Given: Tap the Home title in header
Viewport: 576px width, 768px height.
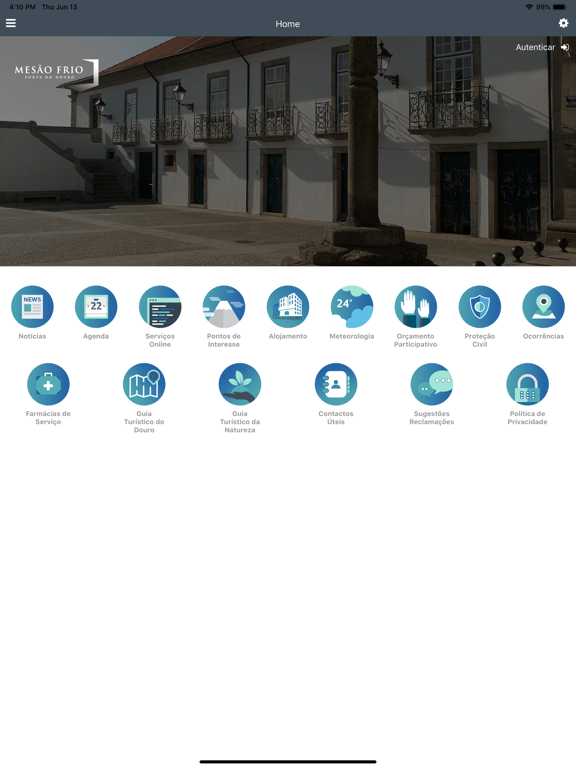Looking at the screenshot, I should (x=288, y=24).
